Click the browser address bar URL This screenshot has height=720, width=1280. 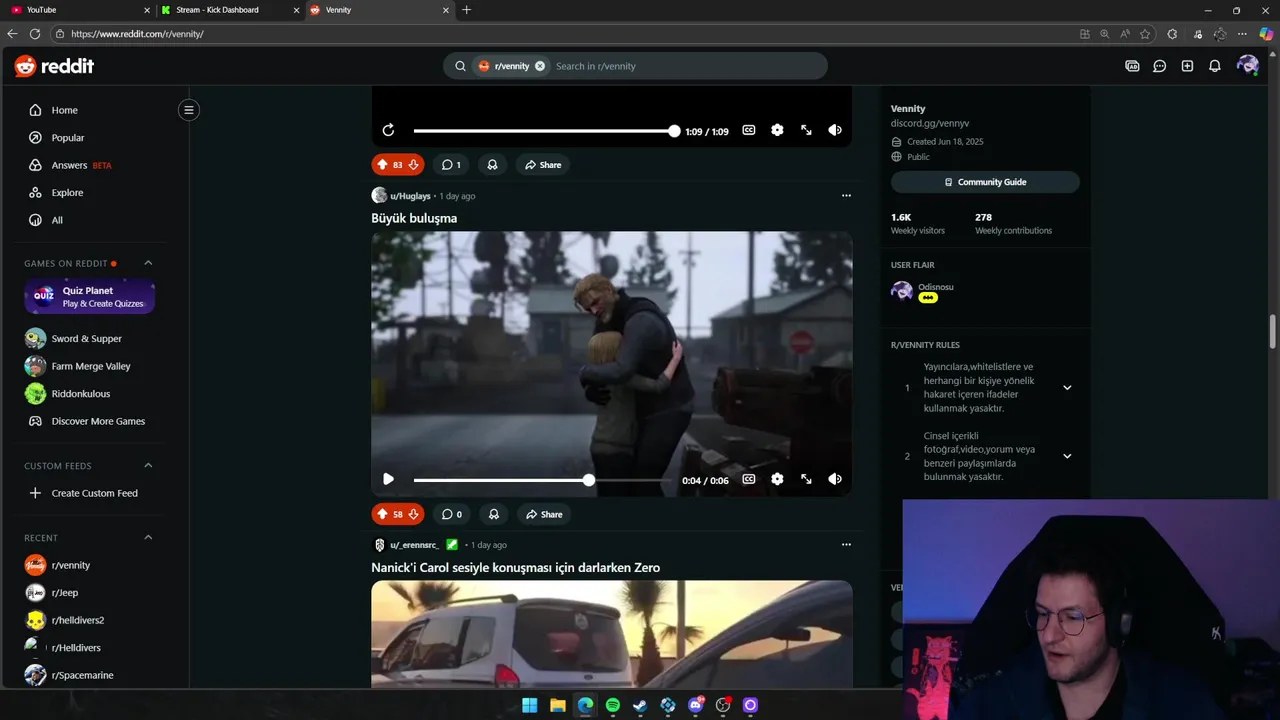click(137, 34)
